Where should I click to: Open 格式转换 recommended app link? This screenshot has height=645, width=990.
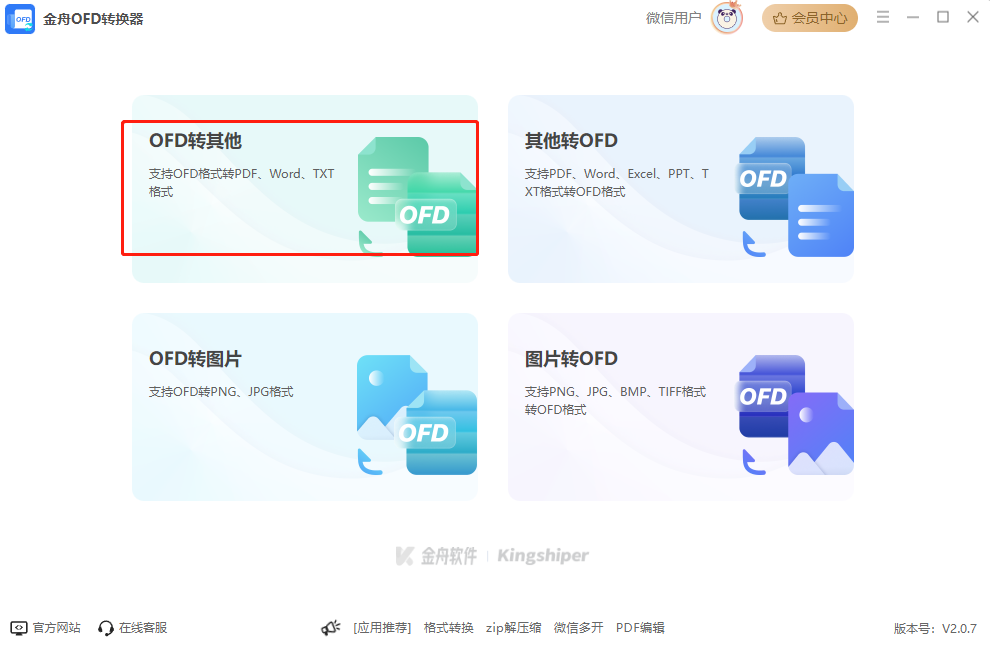448,627
